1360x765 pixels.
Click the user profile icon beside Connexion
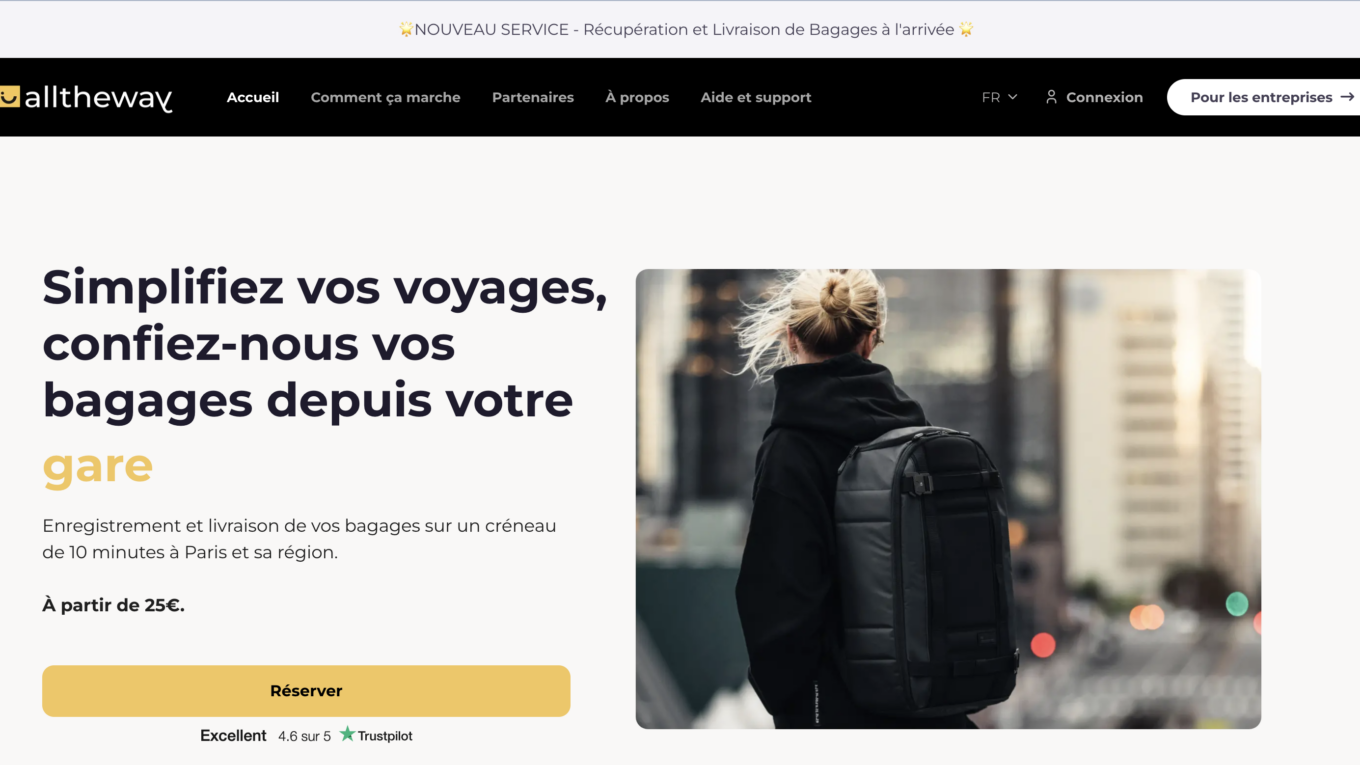(1051, 97)
